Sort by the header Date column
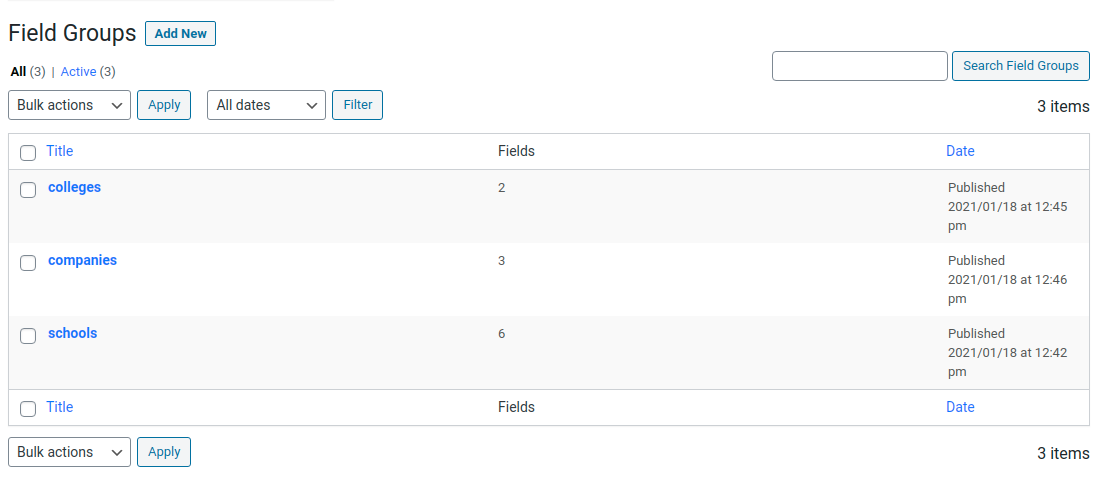The image size is (1101, 479). click(960, 151)
